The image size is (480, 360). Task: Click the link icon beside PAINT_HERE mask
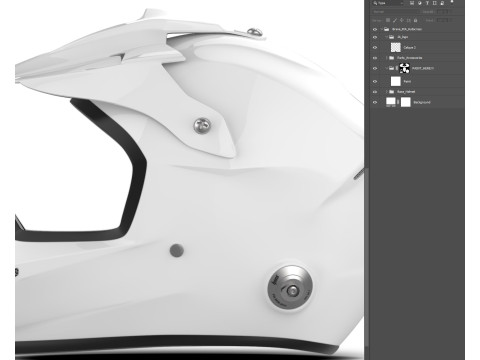(397, 68)
